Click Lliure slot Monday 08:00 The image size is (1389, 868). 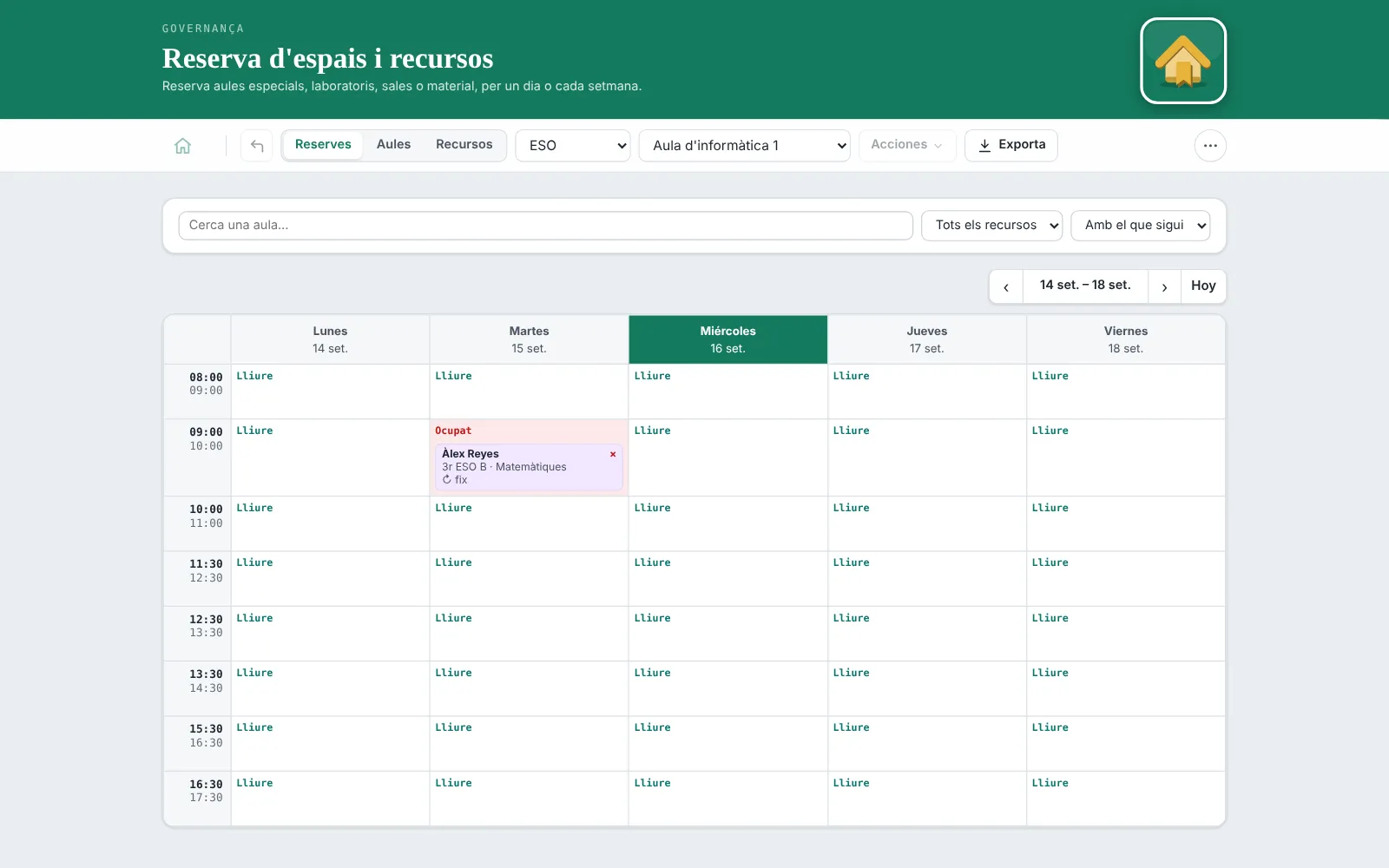pyautogui.click(x=330, y=391)
